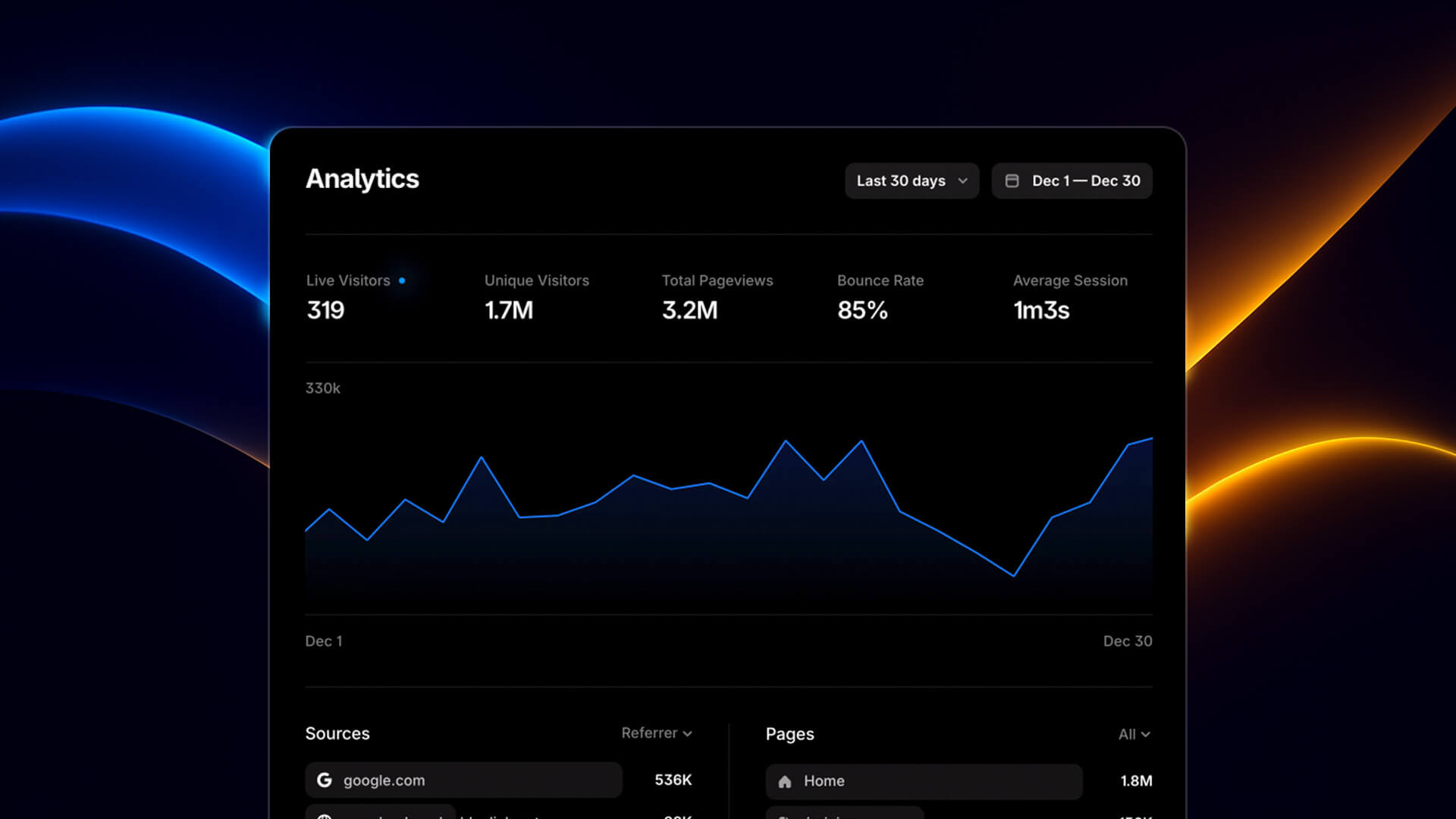Image resolution: width=1456 pixels, height=819 pixels.
Task: Click the Dec 1 chart axis label
Action: coord(324,642)
